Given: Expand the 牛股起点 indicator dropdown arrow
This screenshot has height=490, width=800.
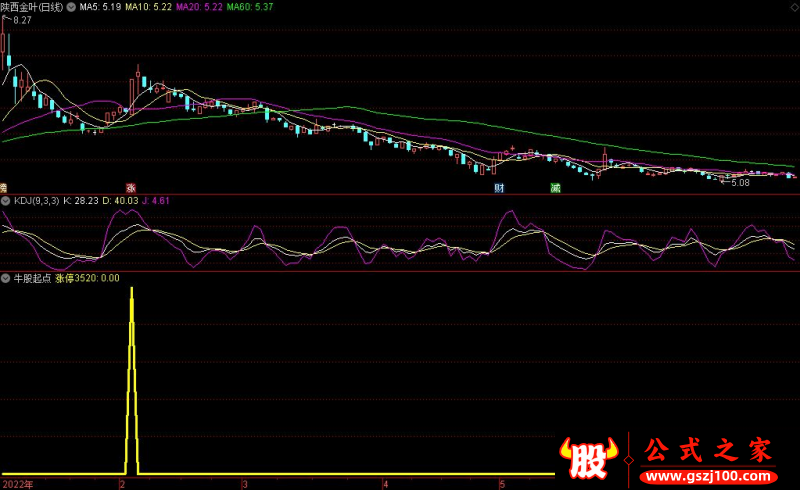Looking at the screenshot, I should pos(6,278).
